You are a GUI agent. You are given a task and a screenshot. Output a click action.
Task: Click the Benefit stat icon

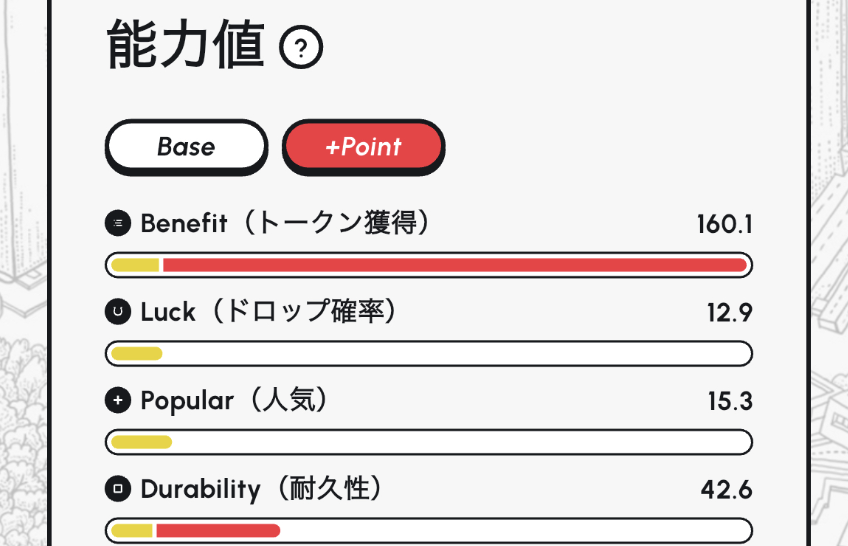coord(118,223)
